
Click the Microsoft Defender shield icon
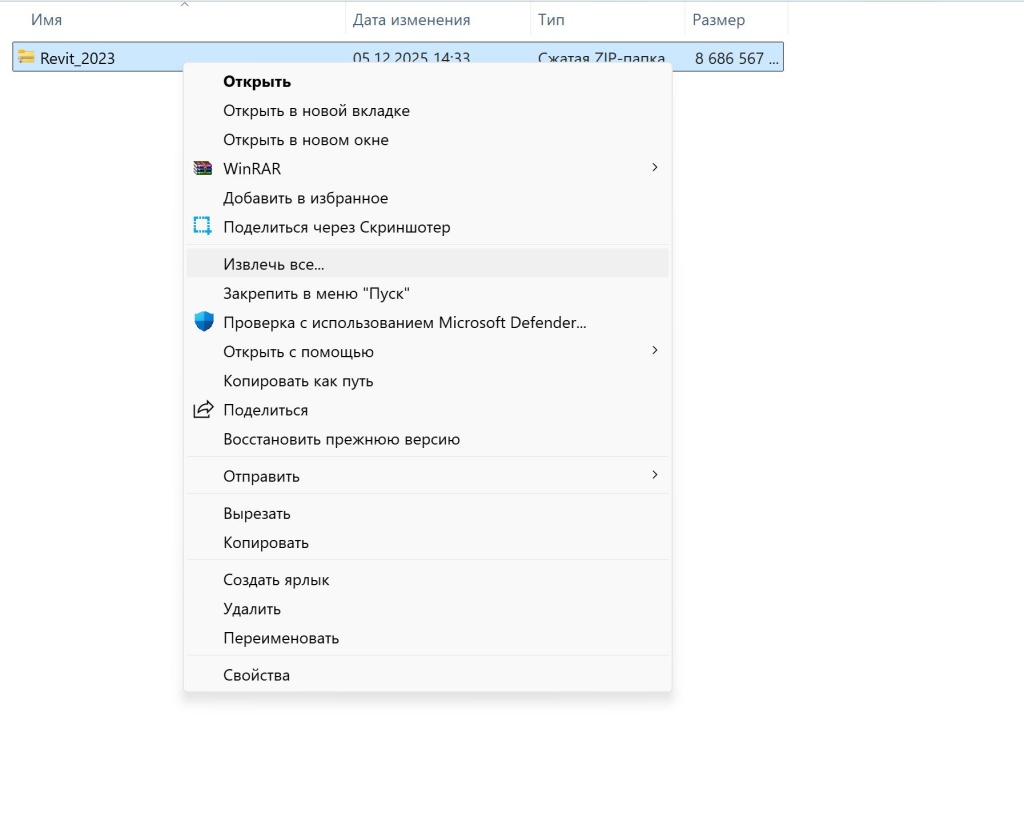pyautogui.click(x=204, y=321)
